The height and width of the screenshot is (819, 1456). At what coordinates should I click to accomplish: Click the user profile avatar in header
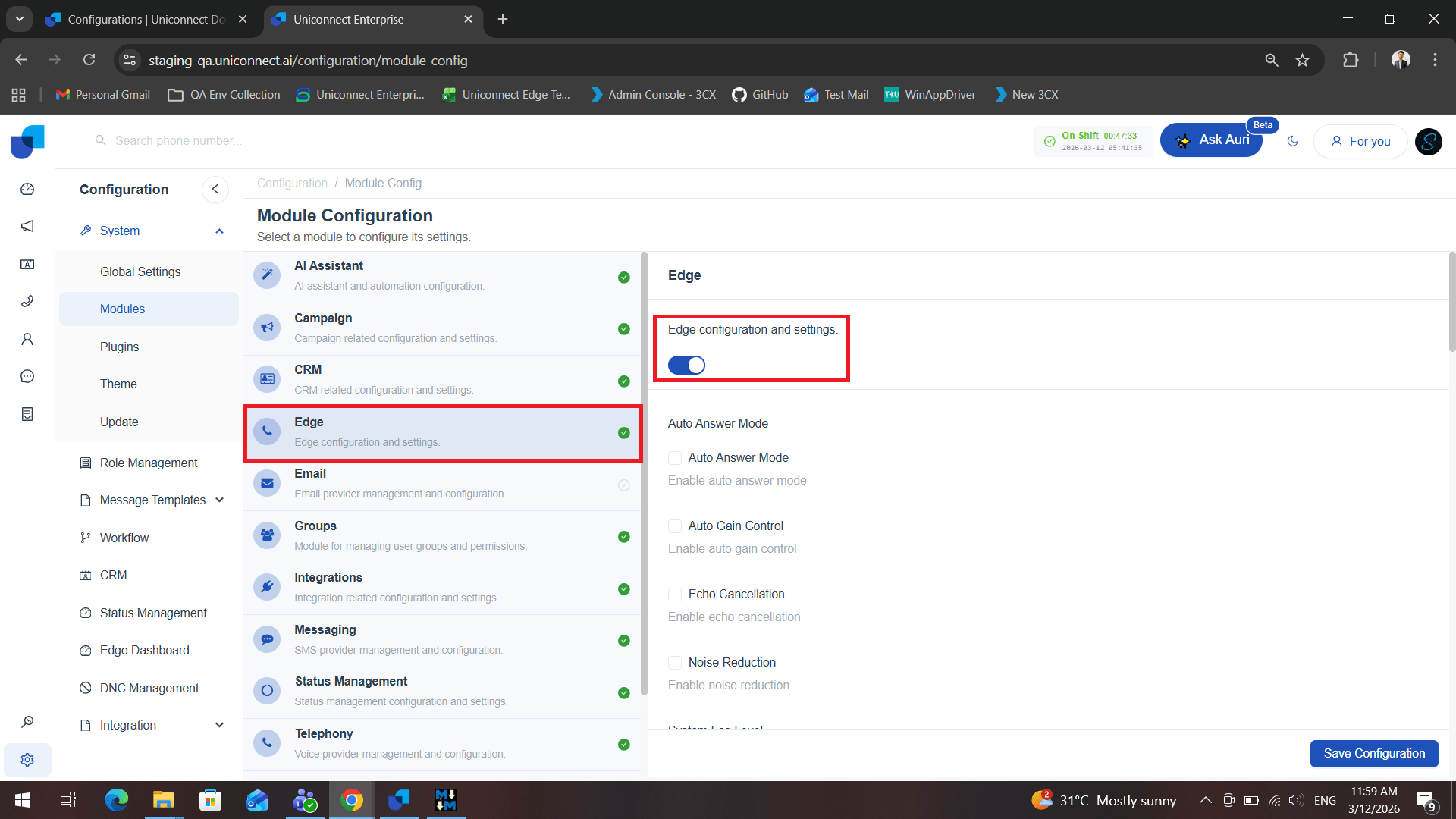click(x=1428, y=141)
